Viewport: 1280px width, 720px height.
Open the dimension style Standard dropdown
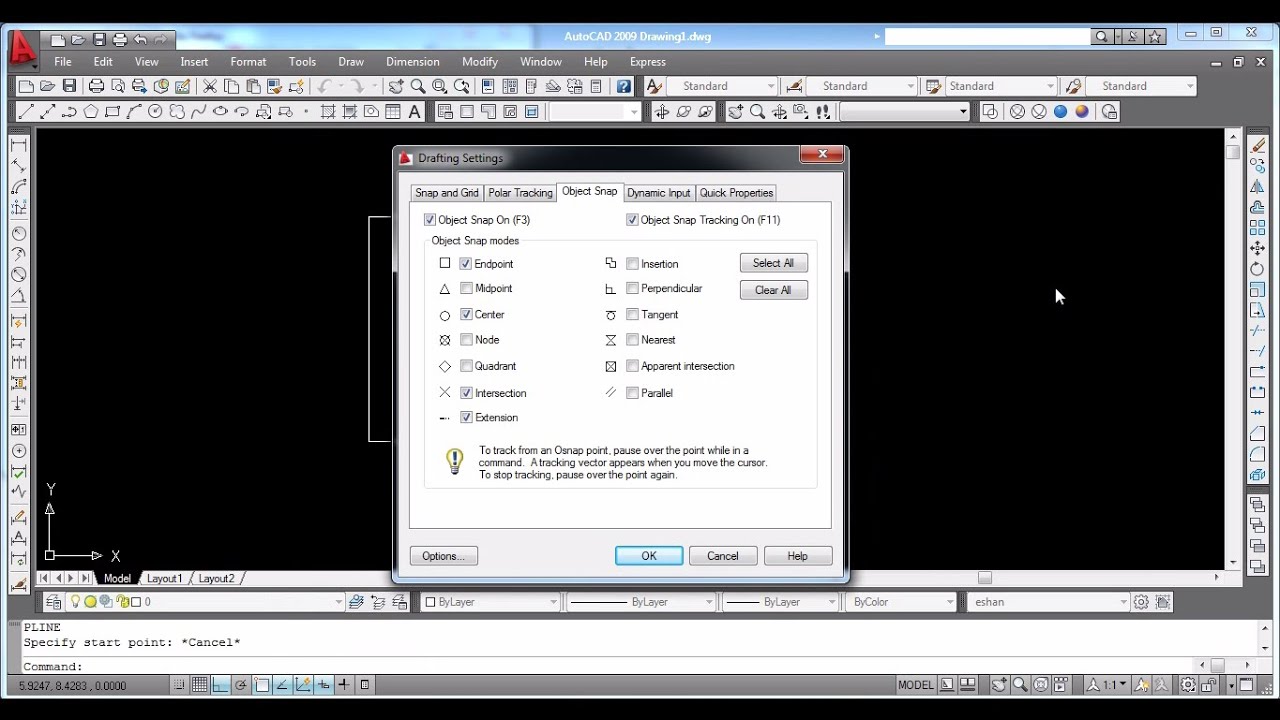861,86
